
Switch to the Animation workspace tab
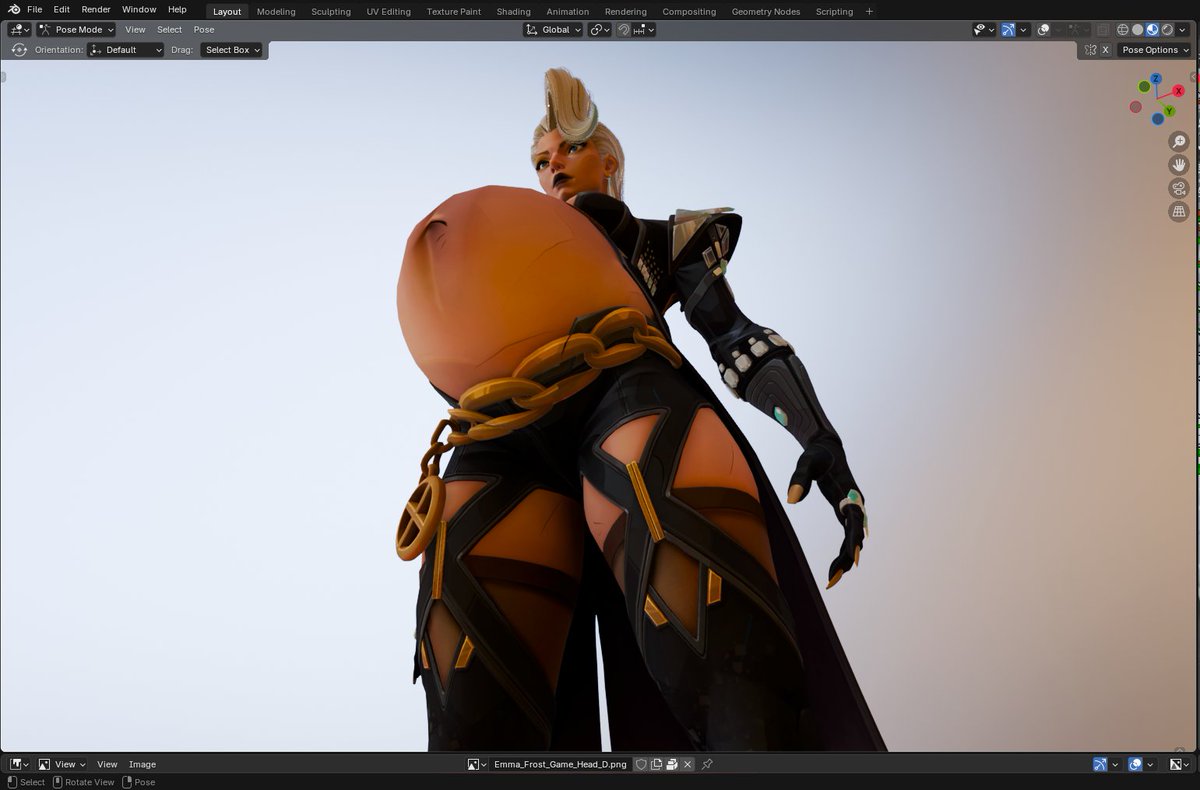pyautogui.click(x=568, y=12)
